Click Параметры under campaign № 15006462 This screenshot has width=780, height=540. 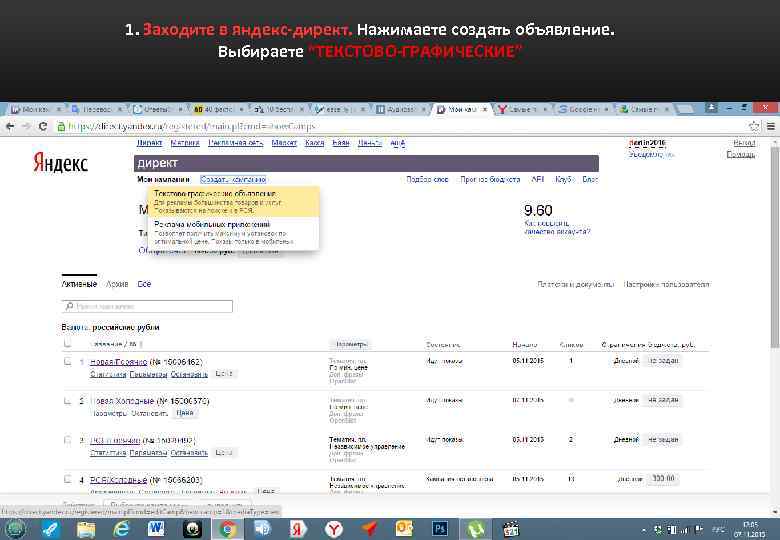click(148, 374)
